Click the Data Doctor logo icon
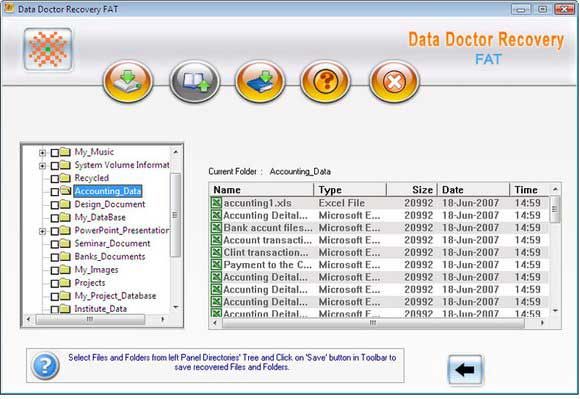580x399 pixels. click(x=48, y=49)
